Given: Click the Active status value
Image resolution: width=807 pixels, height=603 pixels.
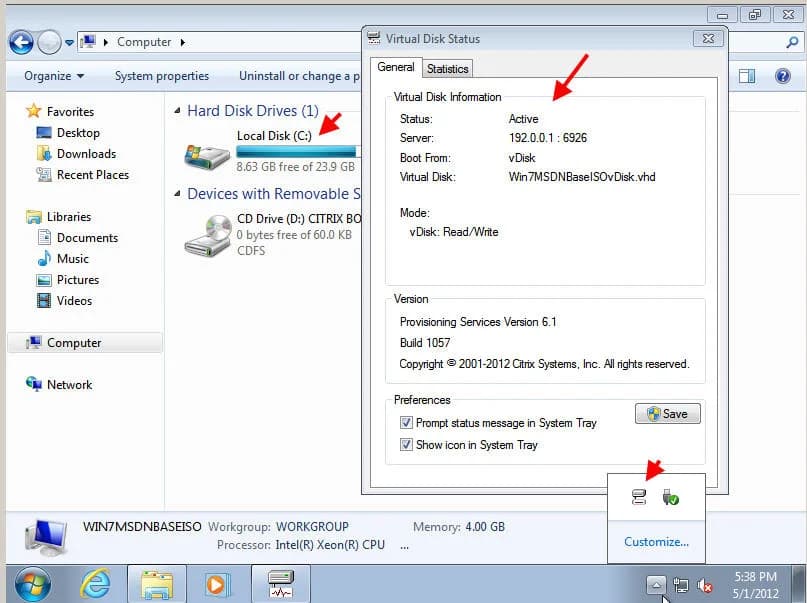Looking at the screenshot, I should 523,119.
